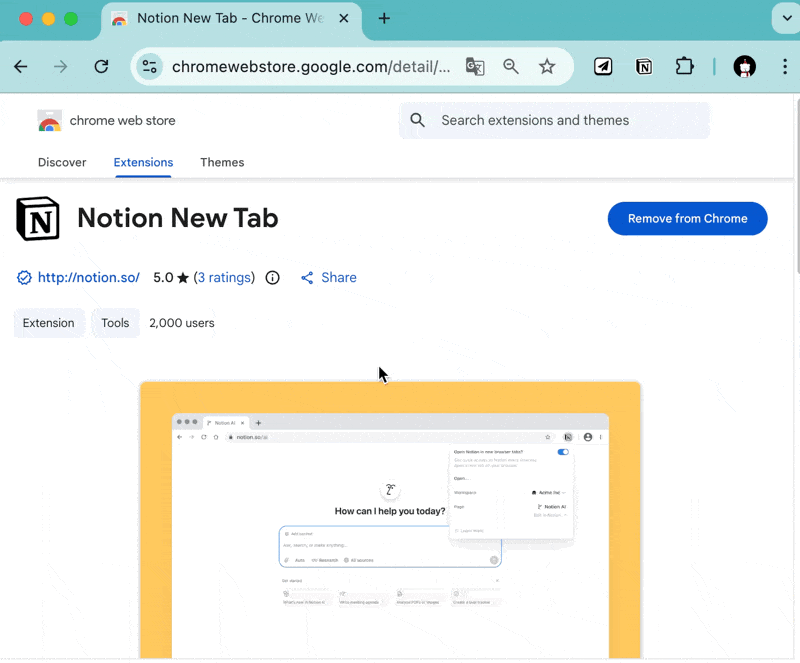Open the site information icon in address bar
The width and height of the screenshot is (800, 663).
pyautogui.click(x=150, y=67)
